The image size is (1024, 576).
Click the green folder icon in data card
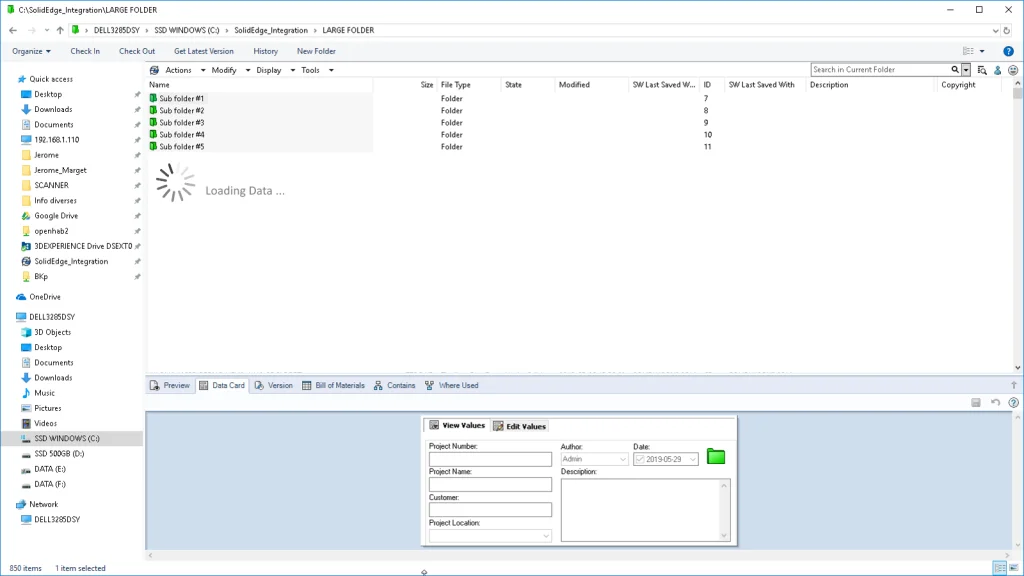click(716, 457)
